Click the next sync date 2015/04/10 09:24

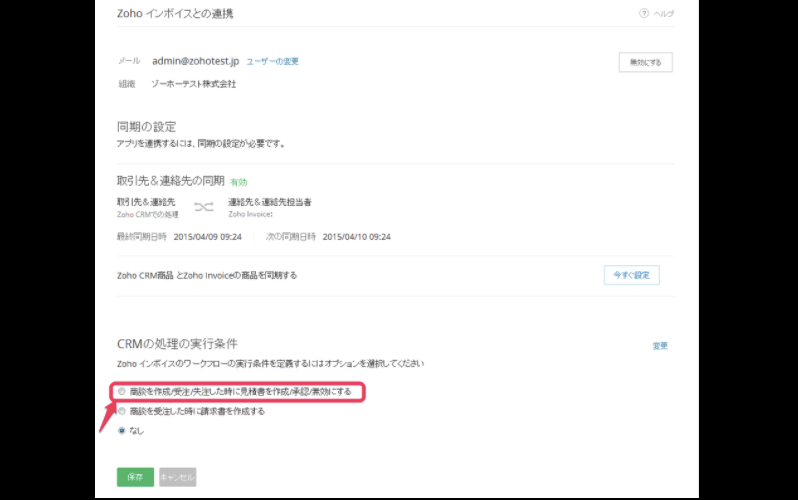(x=357, y=237)
